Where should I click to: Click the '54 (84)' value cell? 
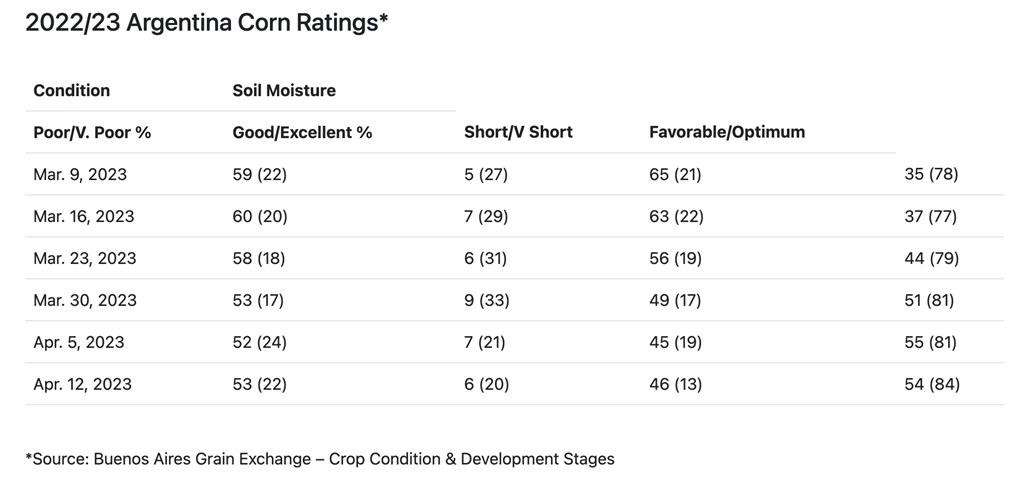931,384
